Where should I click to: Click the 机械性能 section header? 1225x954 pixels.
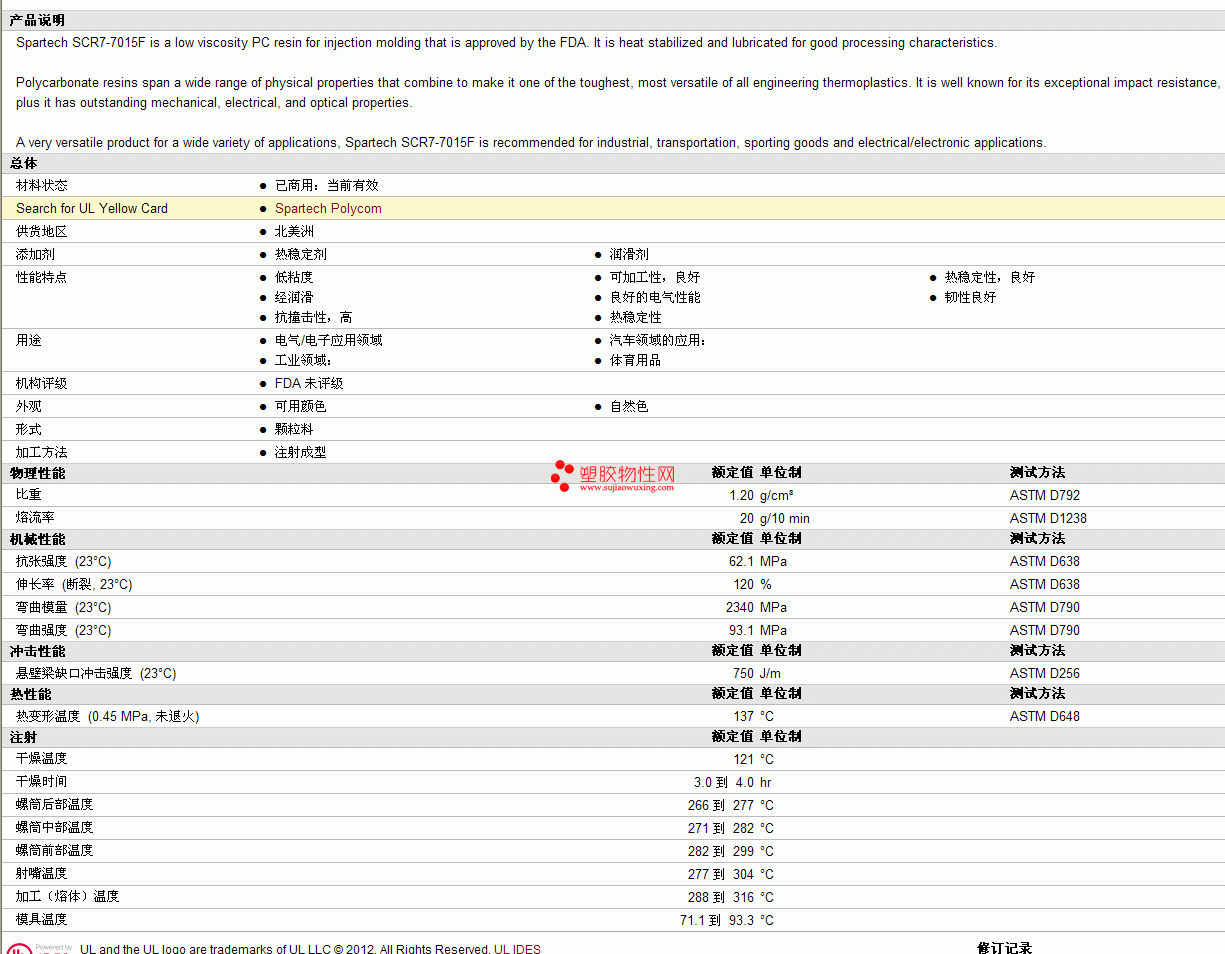pos(37,538)
